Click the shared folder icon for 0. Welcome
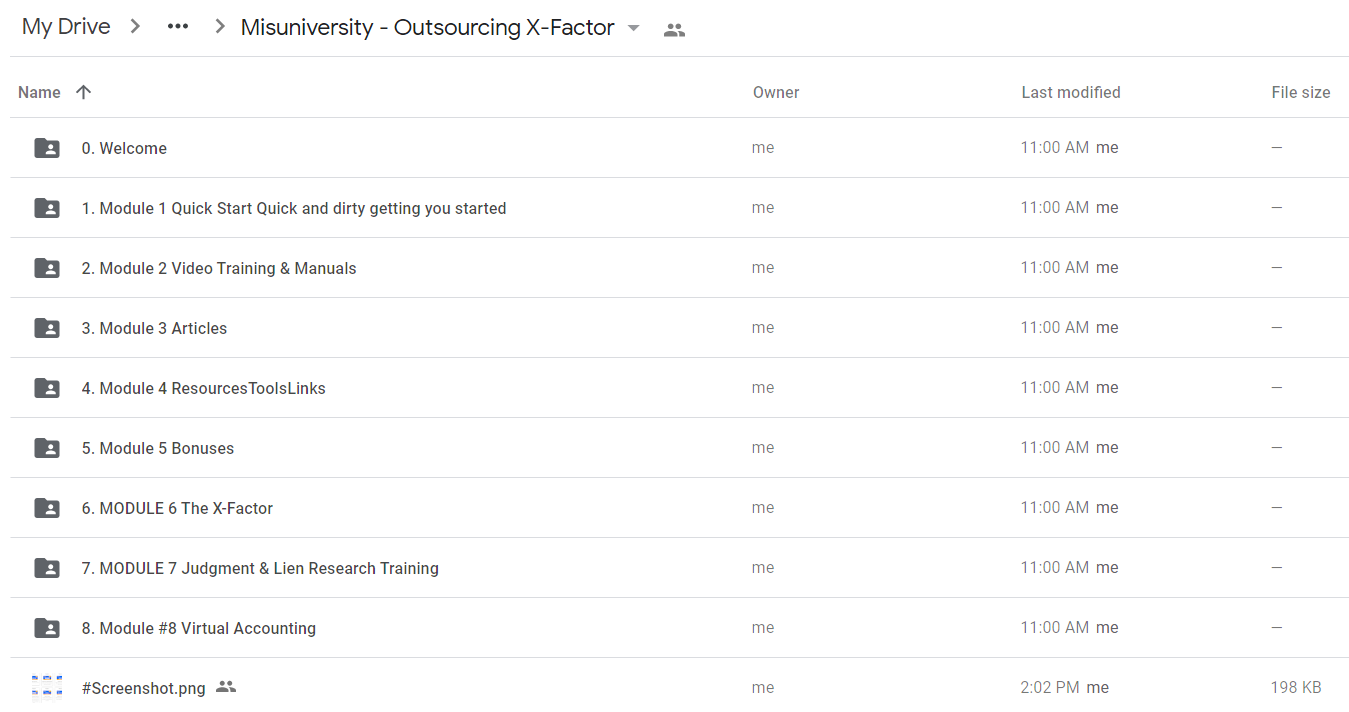 47,148
